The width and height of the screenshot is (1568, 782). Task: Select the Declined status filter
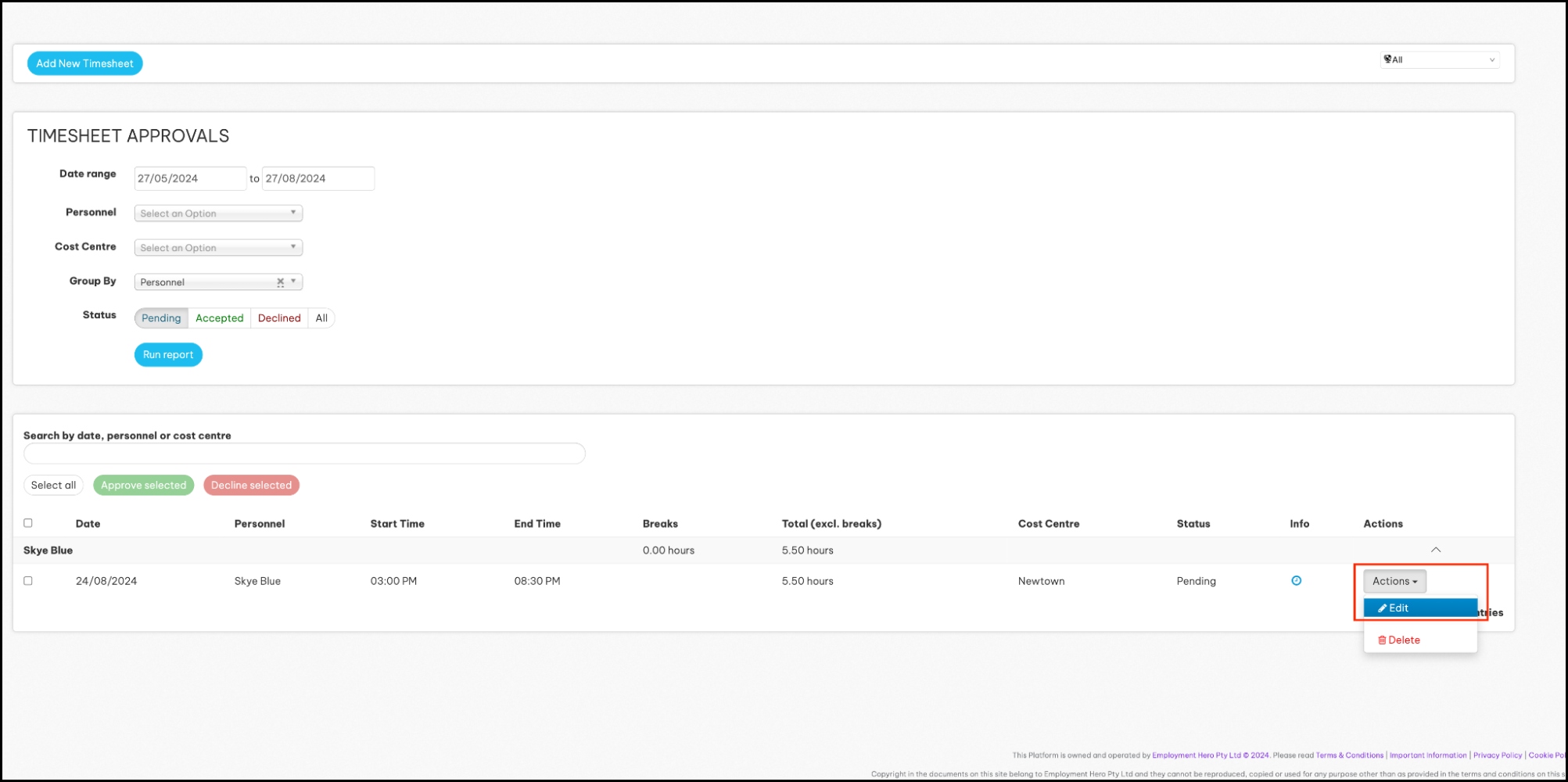pos(279,318)
